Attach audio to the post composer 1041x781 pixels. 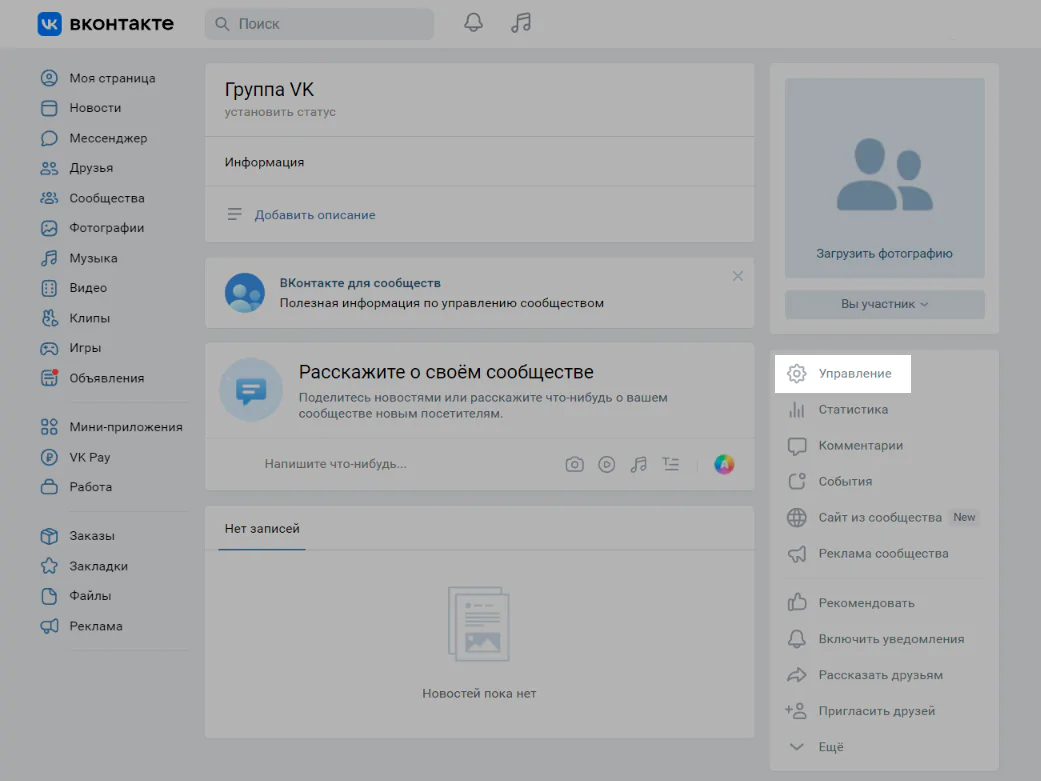coord(638,464)
